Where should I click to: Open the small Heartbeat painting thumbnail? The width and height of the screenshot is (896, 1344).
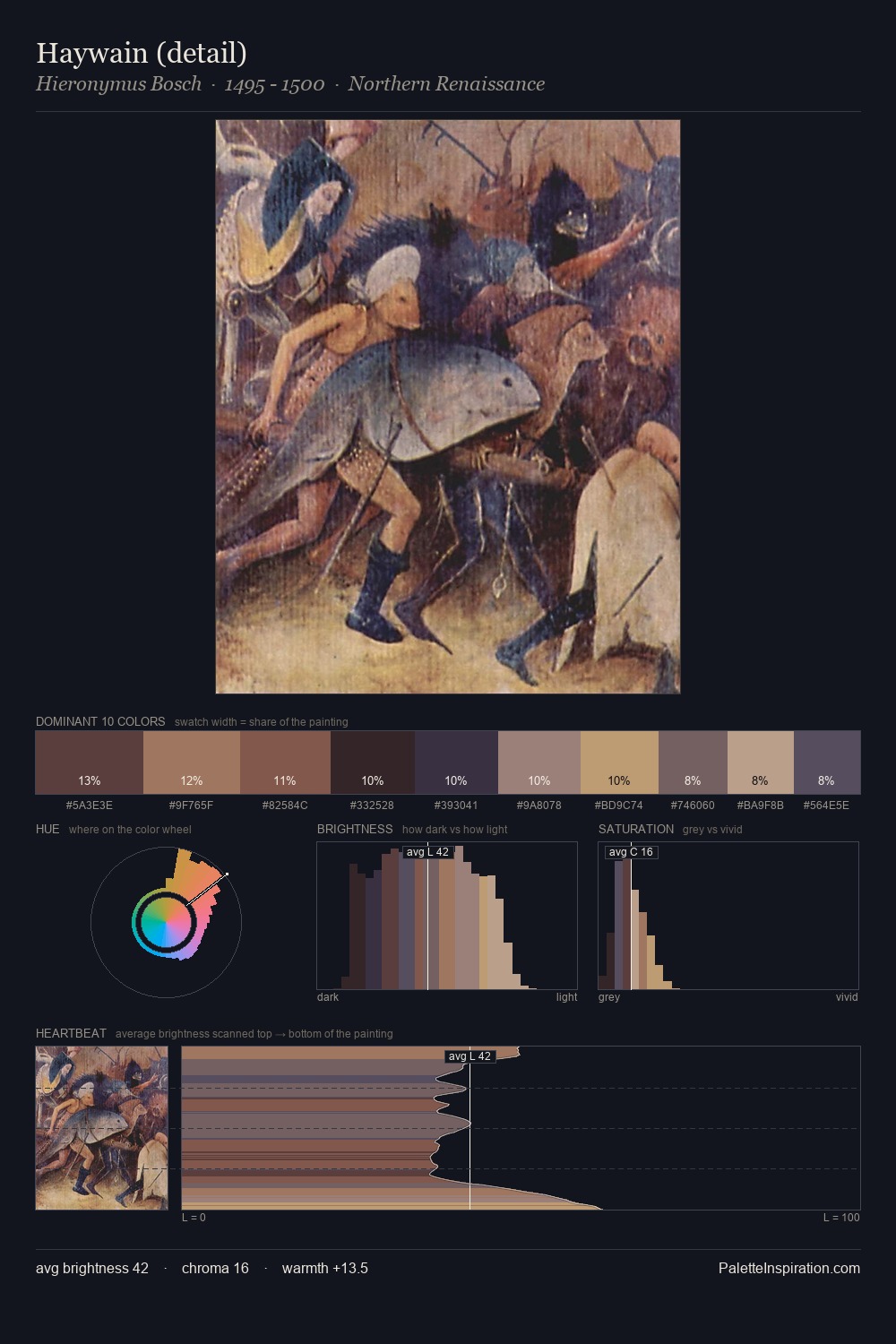[101, 1128]
